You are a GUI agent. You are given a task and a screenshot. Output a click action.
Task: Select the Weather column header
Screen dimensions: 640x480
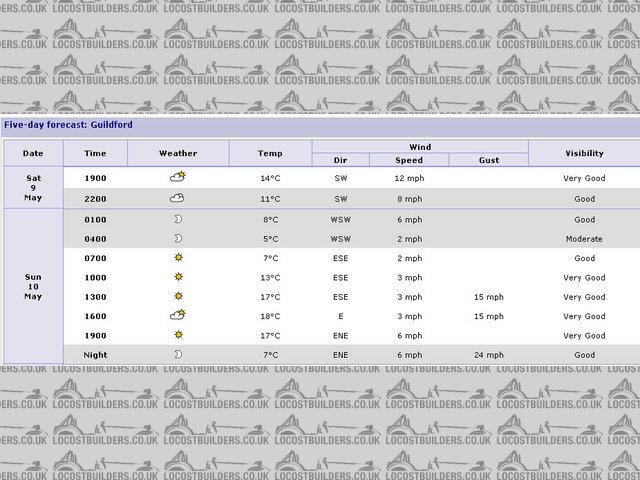178,153
